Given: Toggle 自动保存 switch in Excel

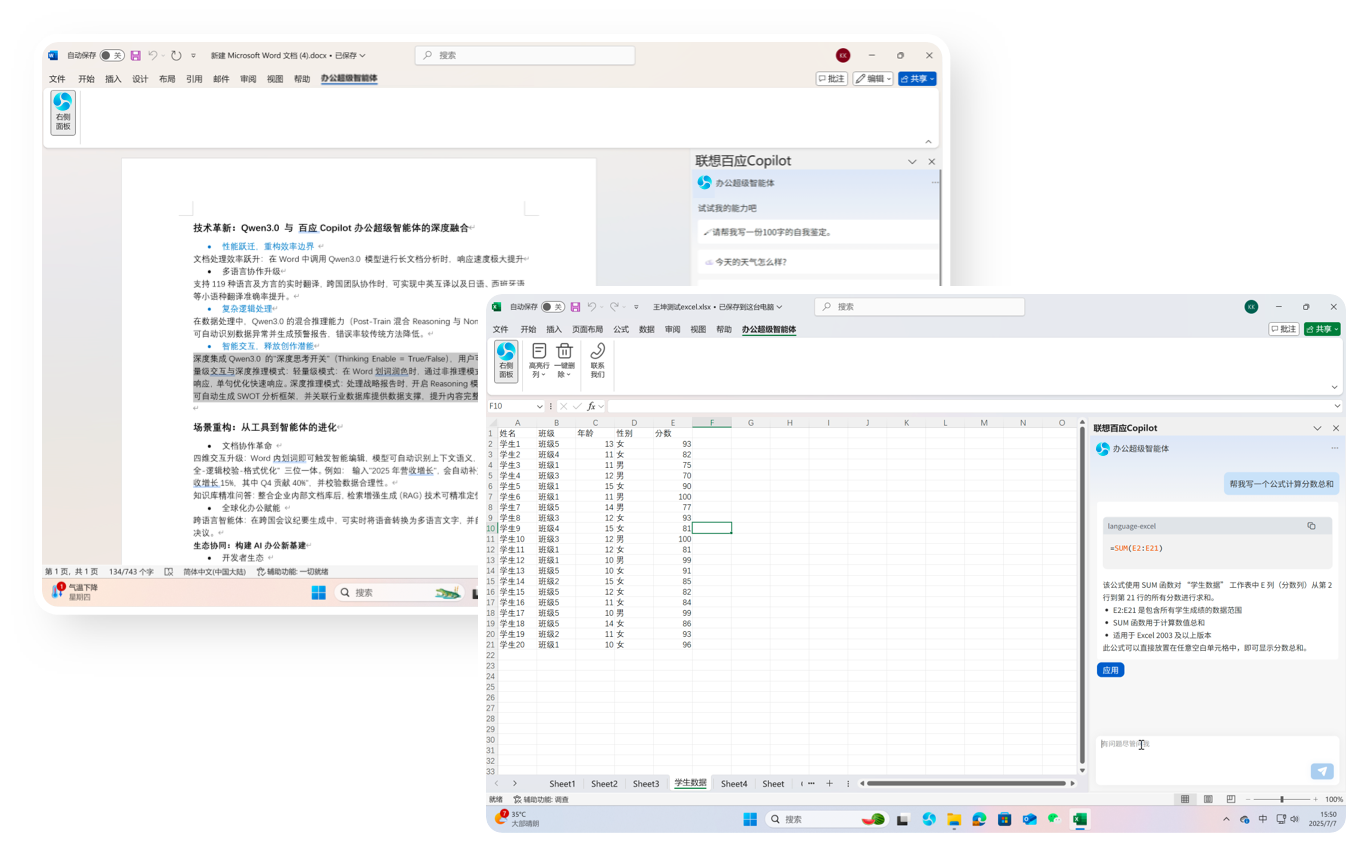Looking at the screenshot, I should [553, 307].
